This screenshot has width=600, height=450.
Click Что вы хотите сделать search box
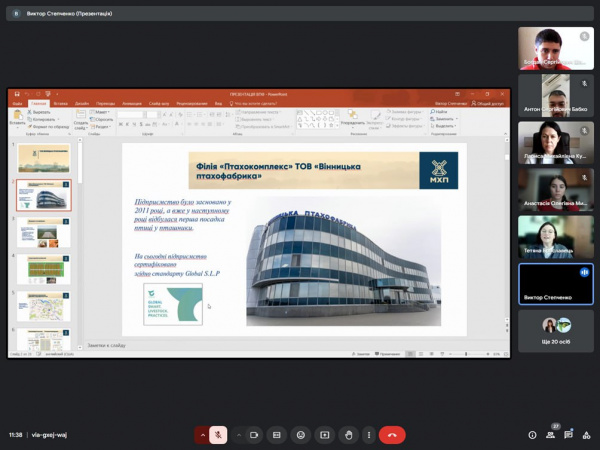click(253, 103)
